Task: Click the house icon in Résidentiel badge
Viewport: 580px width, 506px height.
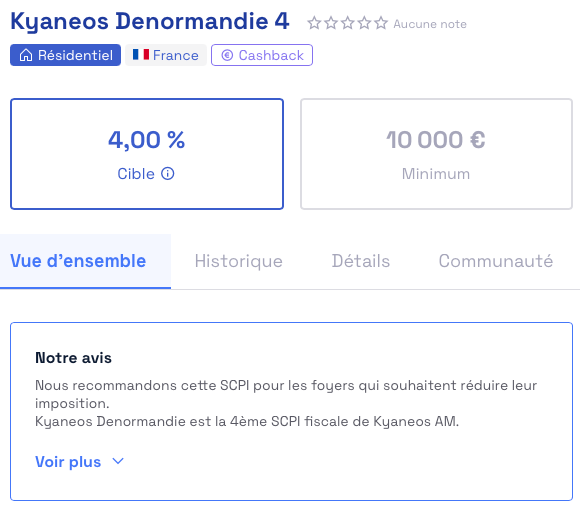Action: click(x=26, y=55)
